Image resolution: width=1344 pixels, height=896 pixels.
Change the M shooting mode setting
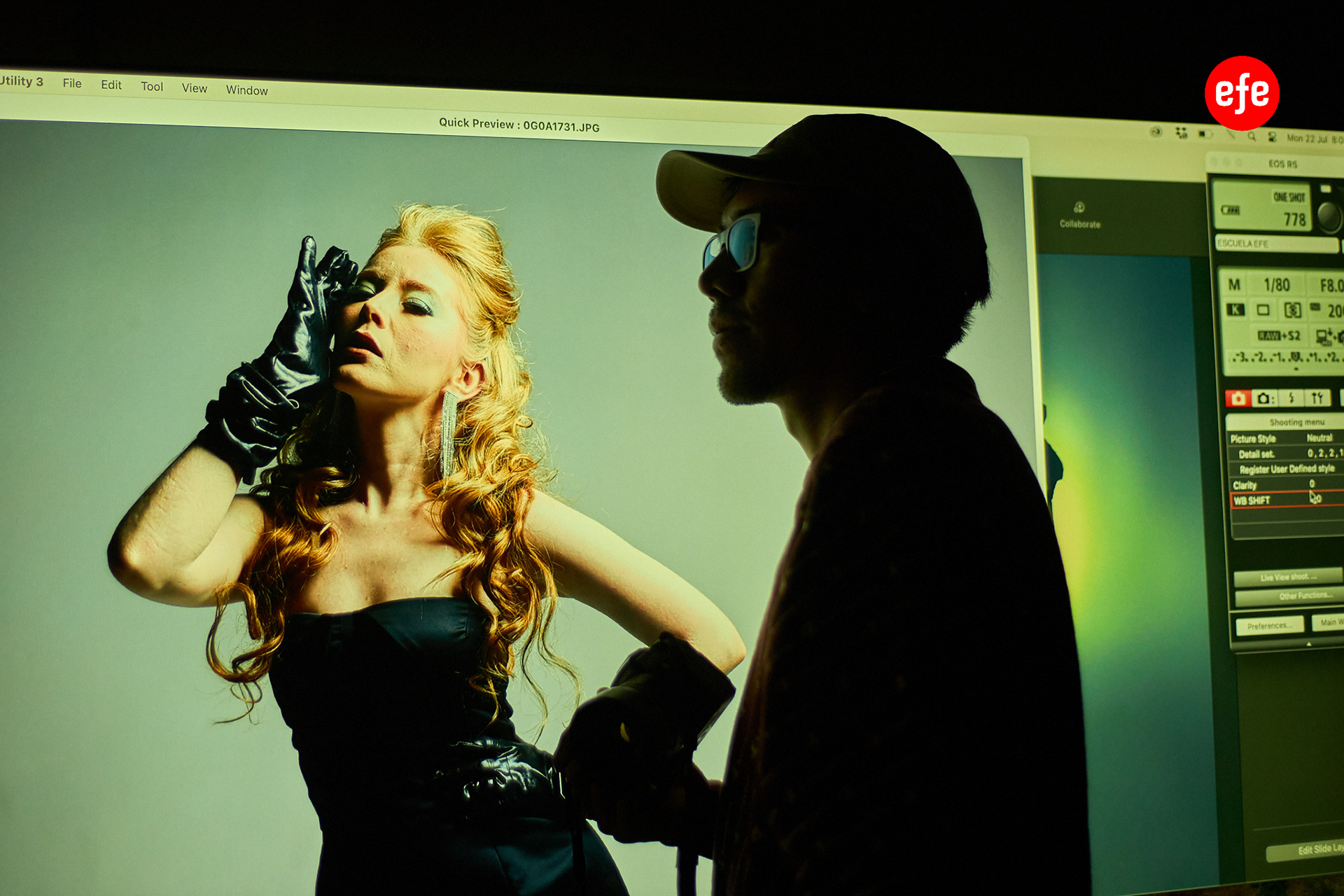coord(1234,284)
